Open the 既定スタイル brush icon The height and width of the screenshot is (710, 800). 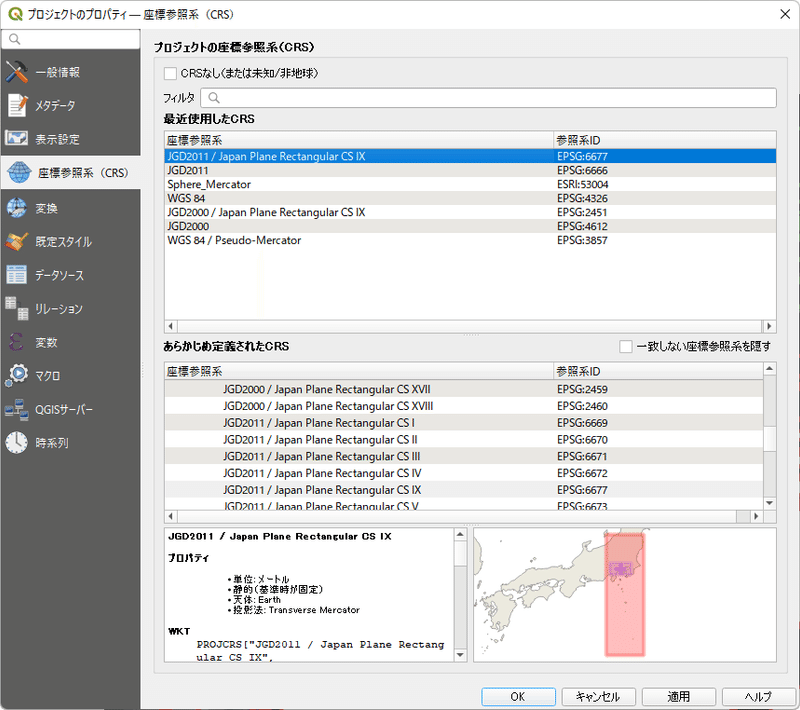coord(16,242)
